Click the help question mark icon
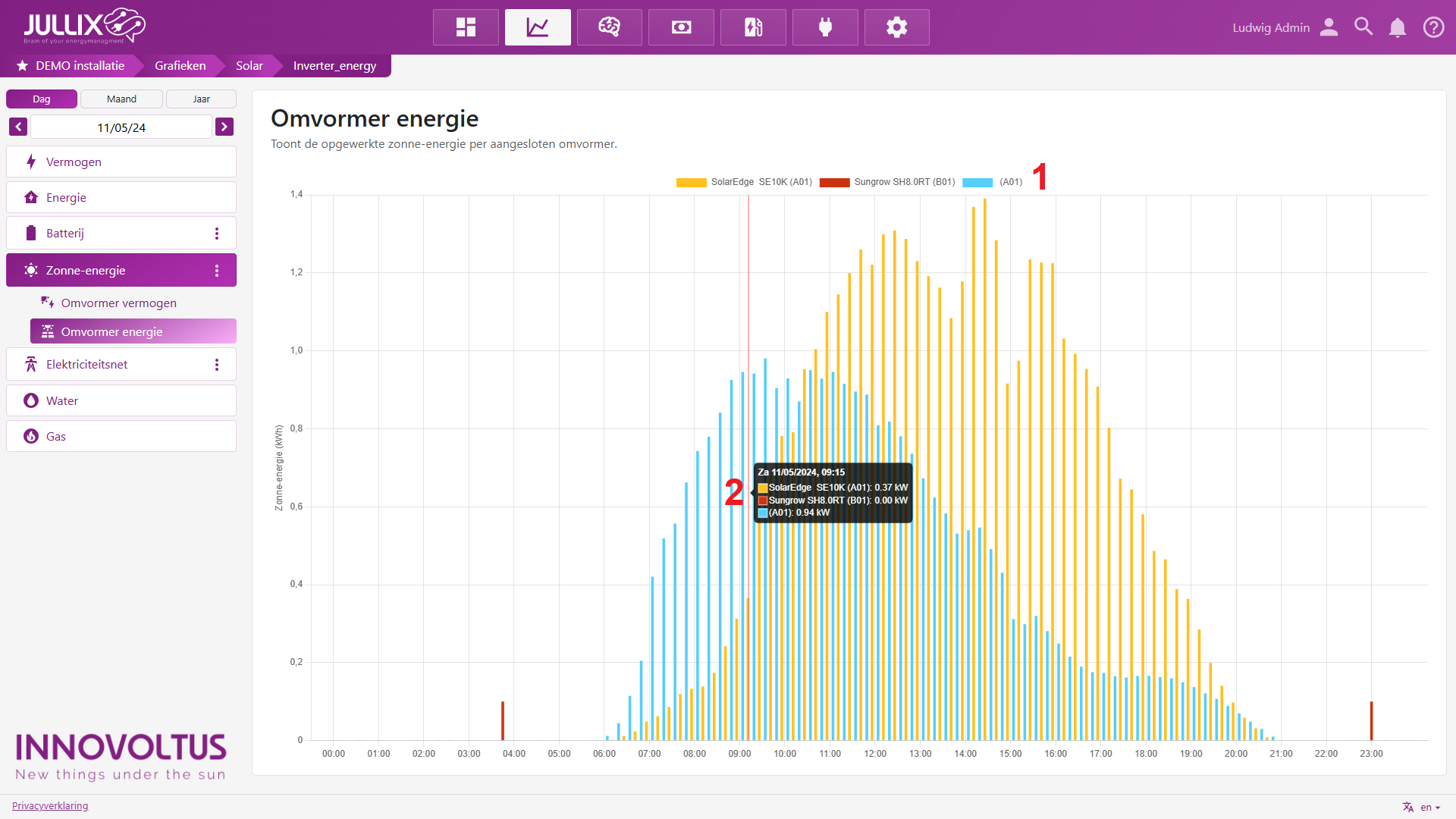This screenshot has height=819, width=1456. [x=1432, y=27]
